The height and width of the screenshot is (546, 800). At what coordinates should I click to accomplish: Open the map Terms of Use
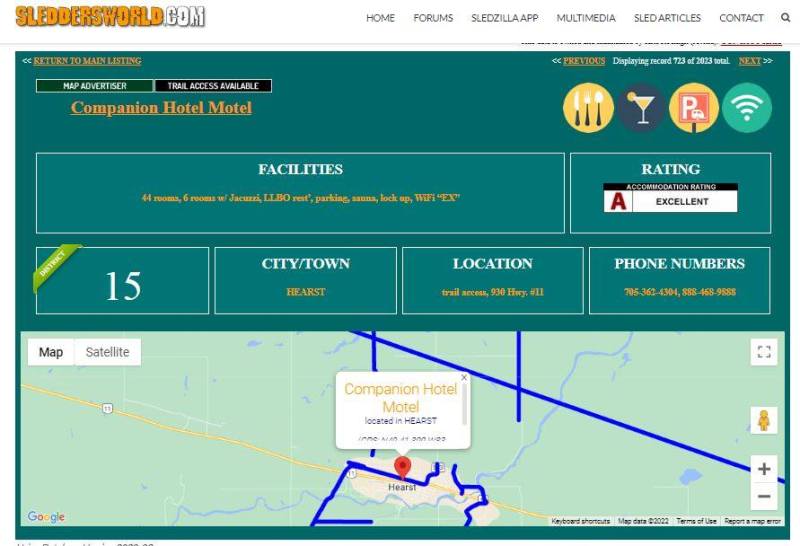(x=696, y=521)
